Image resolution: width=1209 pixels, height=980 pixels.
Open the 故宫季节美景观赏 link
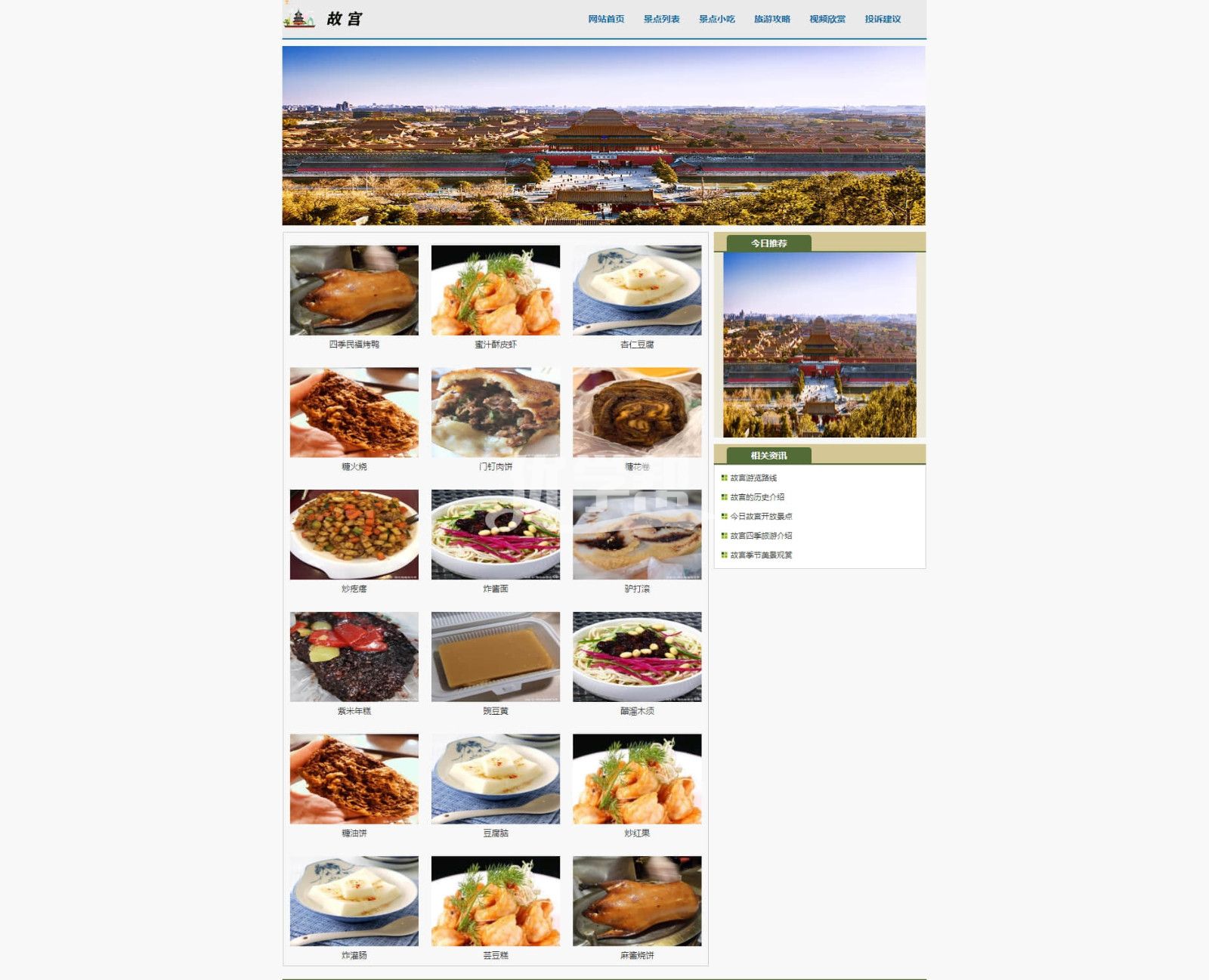pyautogui.click(x=761, y=555)
